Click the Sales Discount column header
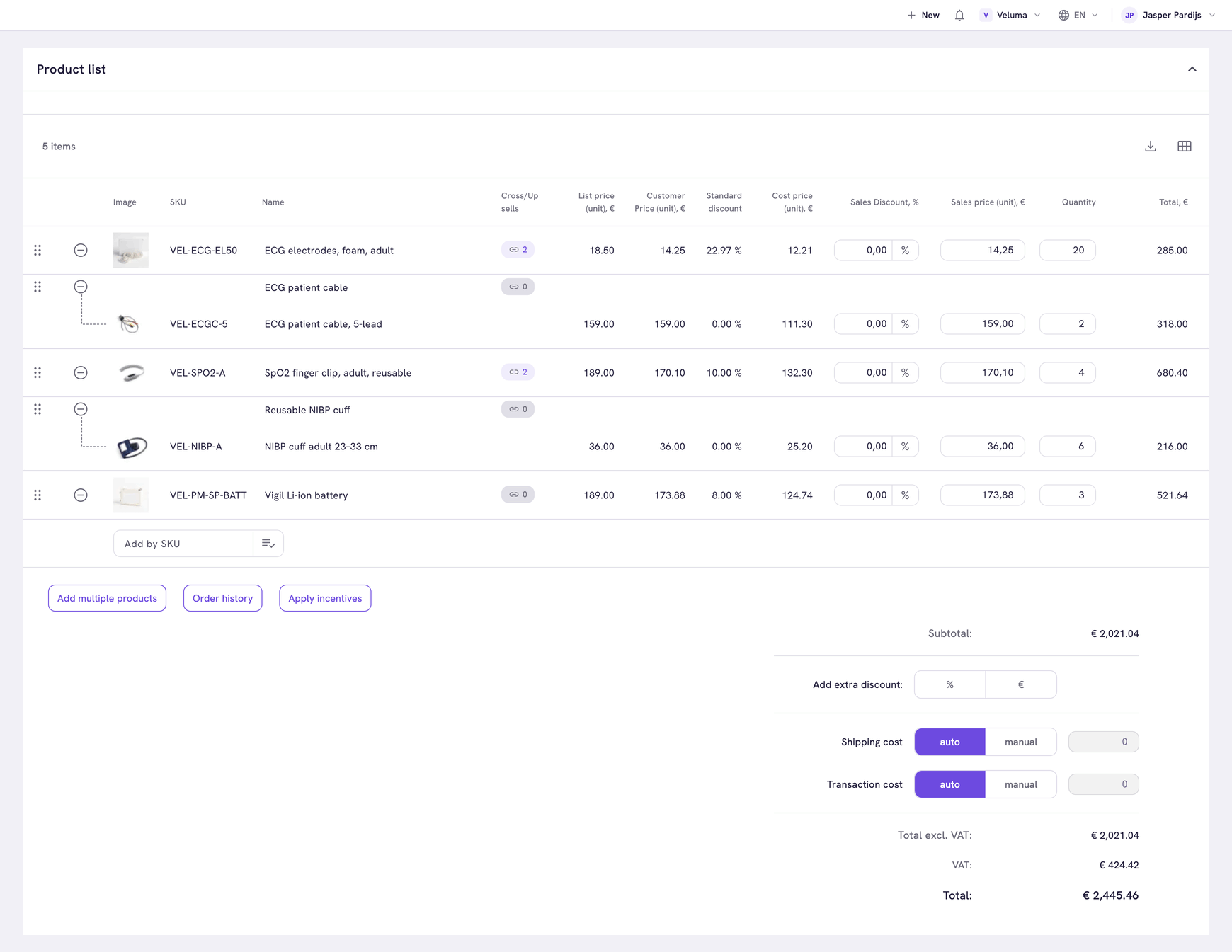Viewport: 1232px width, 952px height. coord(884,202)
